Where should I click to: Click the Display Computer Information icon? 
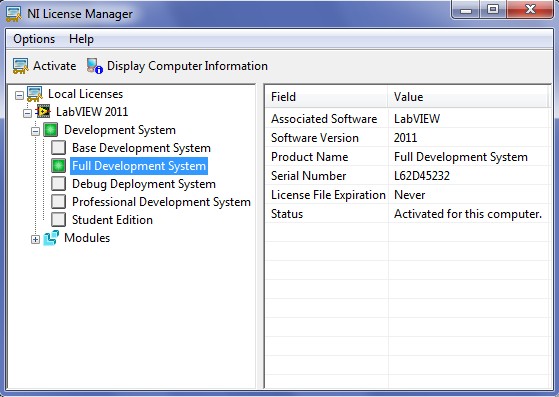coord(95,66)
